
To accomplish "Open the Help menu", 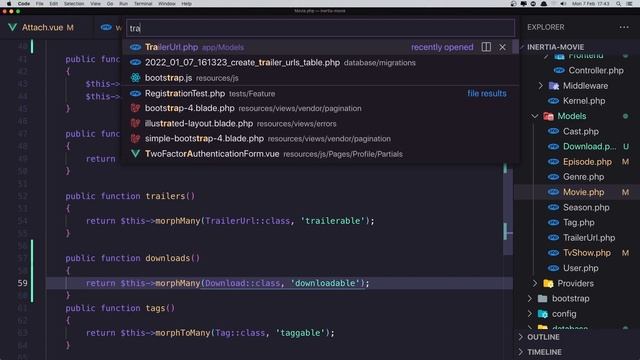I will click(187, 4).
